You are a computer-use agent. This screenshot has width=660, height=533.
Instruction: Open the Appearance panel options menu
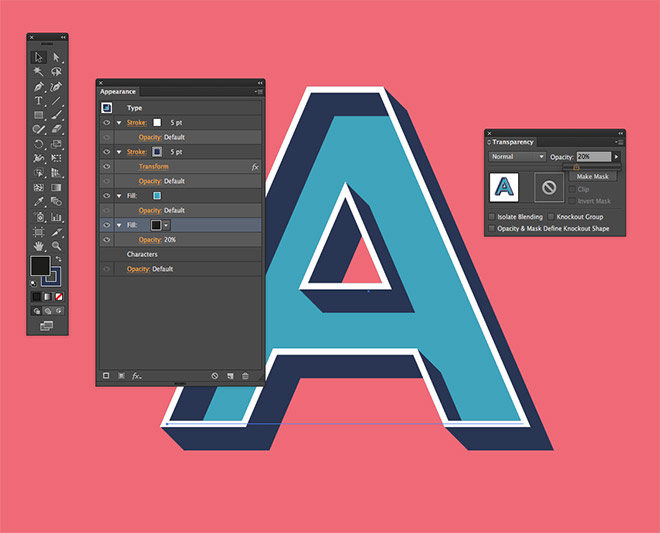(259, 91)
